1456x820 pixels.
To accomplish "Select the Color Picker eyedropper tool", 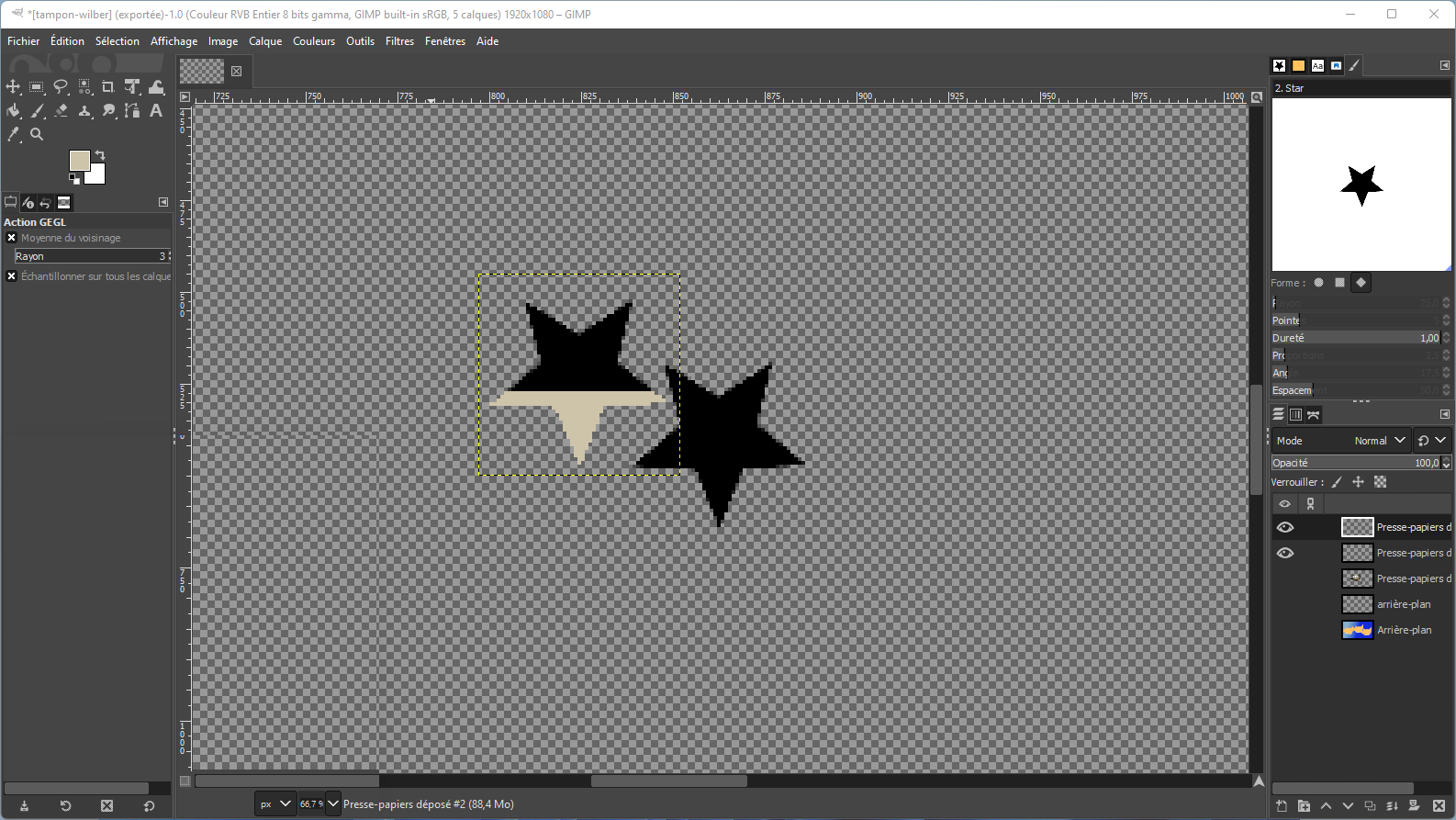I will 13,134.
